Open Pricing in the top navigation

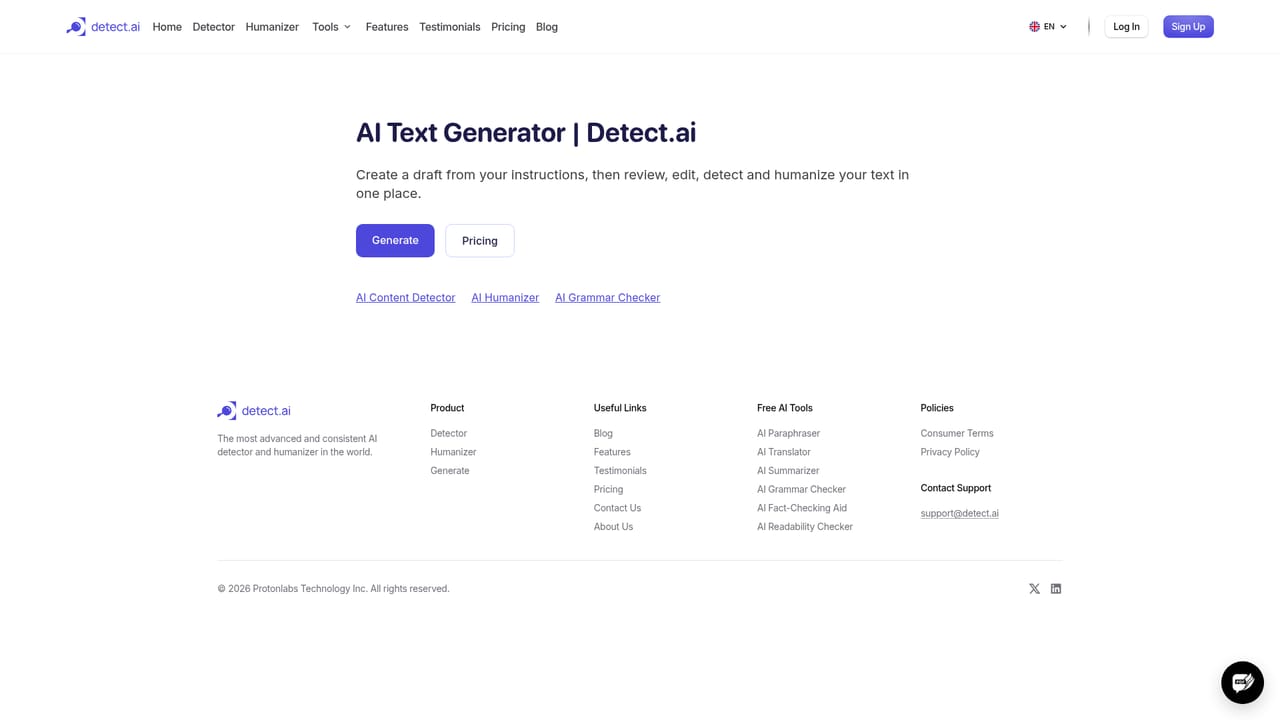tap(508, 27)
